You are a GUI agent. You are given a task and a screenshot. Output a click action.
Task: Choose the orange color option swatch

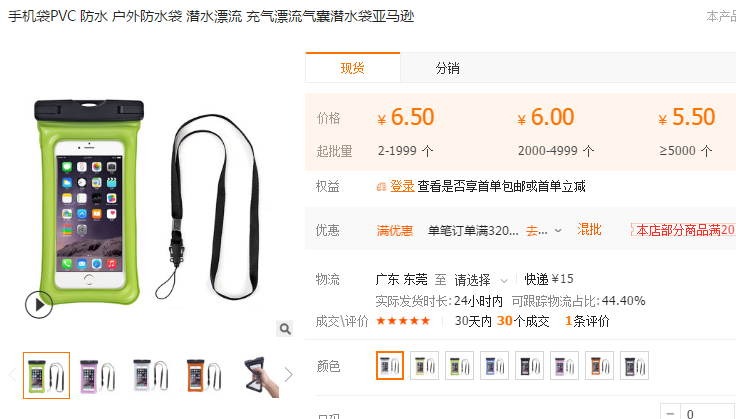[x=599, y=366]
